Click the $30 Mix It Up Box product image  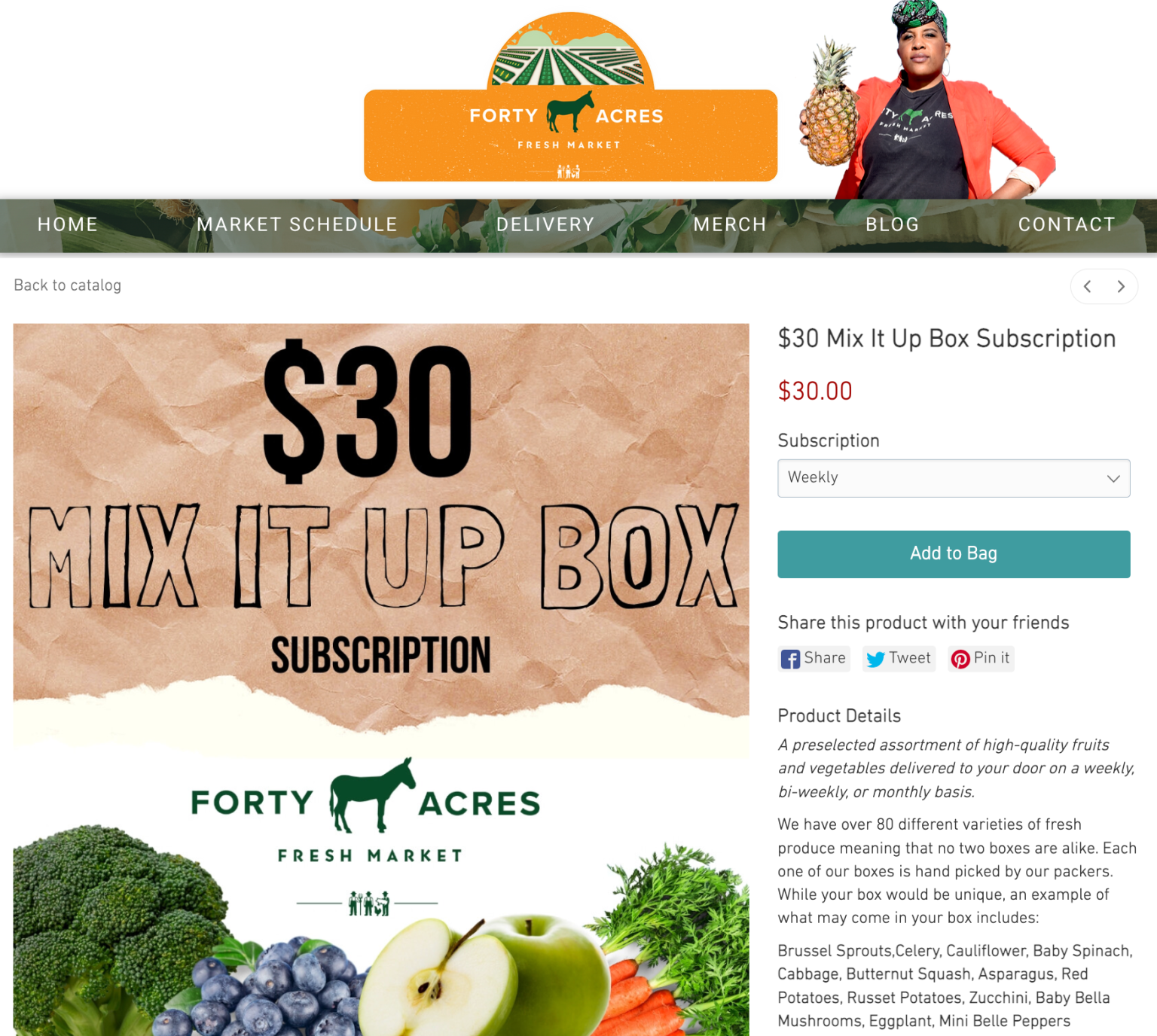[x=381, y=680]
